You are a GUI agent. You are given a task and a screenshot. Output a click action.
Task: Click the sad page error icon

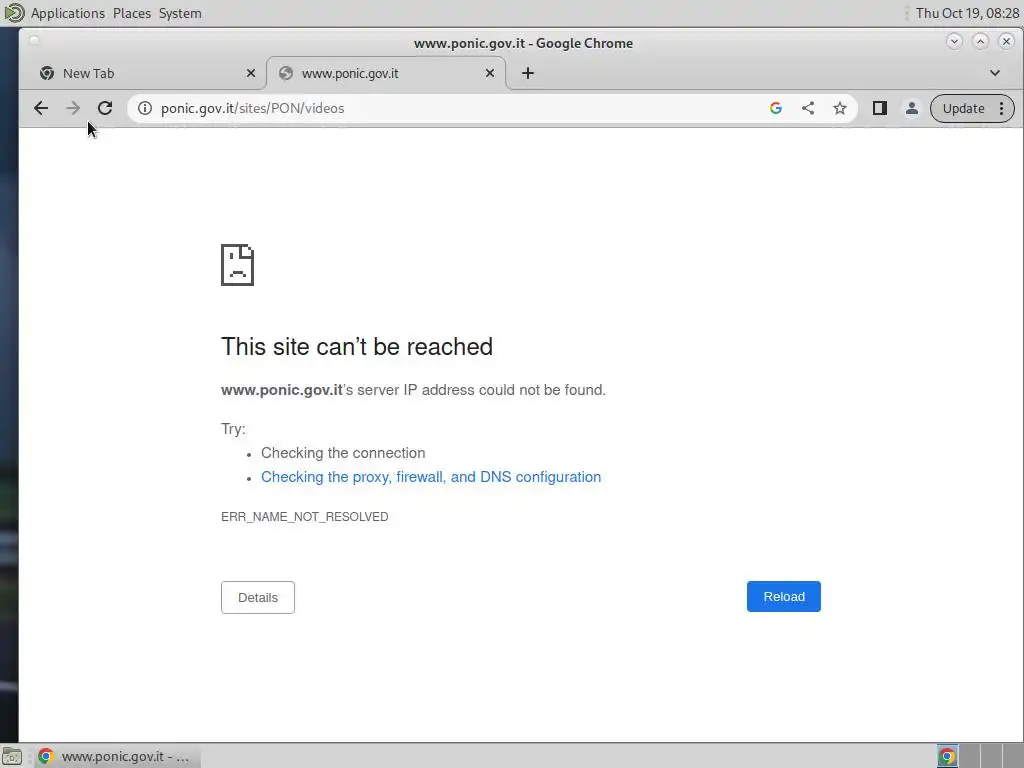(x=238, y=265)
